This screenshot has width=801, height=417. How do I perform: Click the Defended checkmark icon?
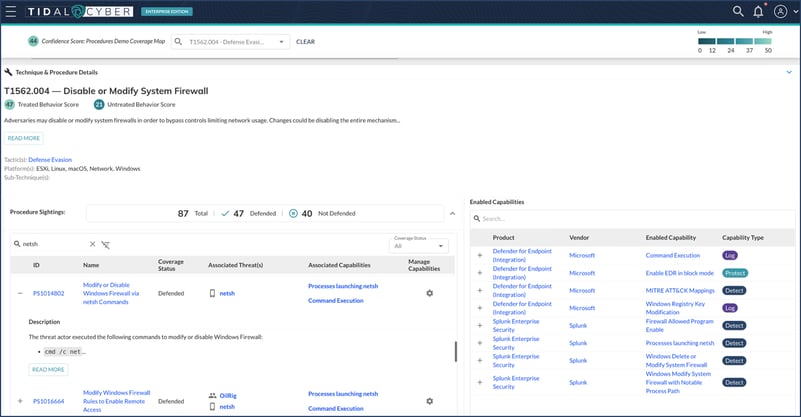[225, 214]
